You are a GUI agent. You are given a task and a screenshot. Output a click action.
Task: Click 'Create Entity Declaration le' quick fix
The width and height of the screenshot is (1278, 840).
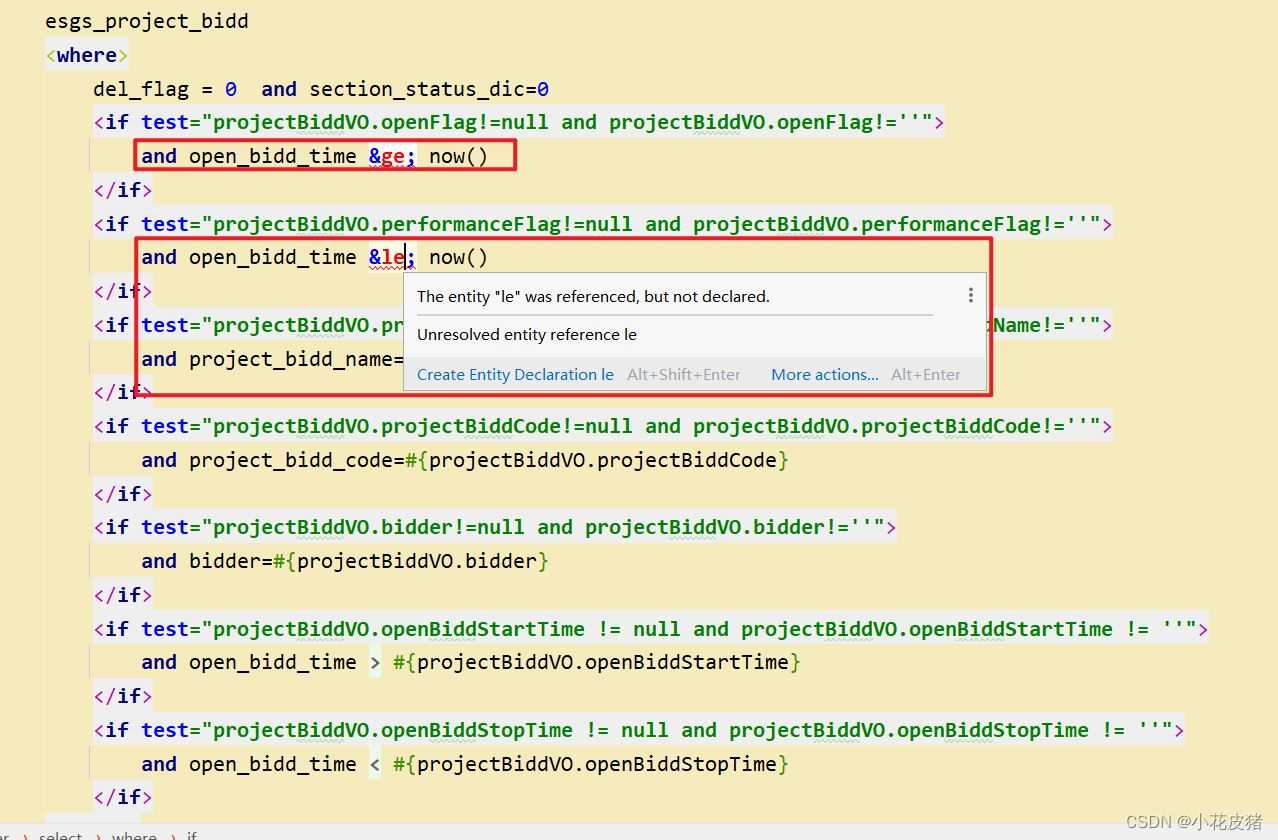tap(515, 375)
